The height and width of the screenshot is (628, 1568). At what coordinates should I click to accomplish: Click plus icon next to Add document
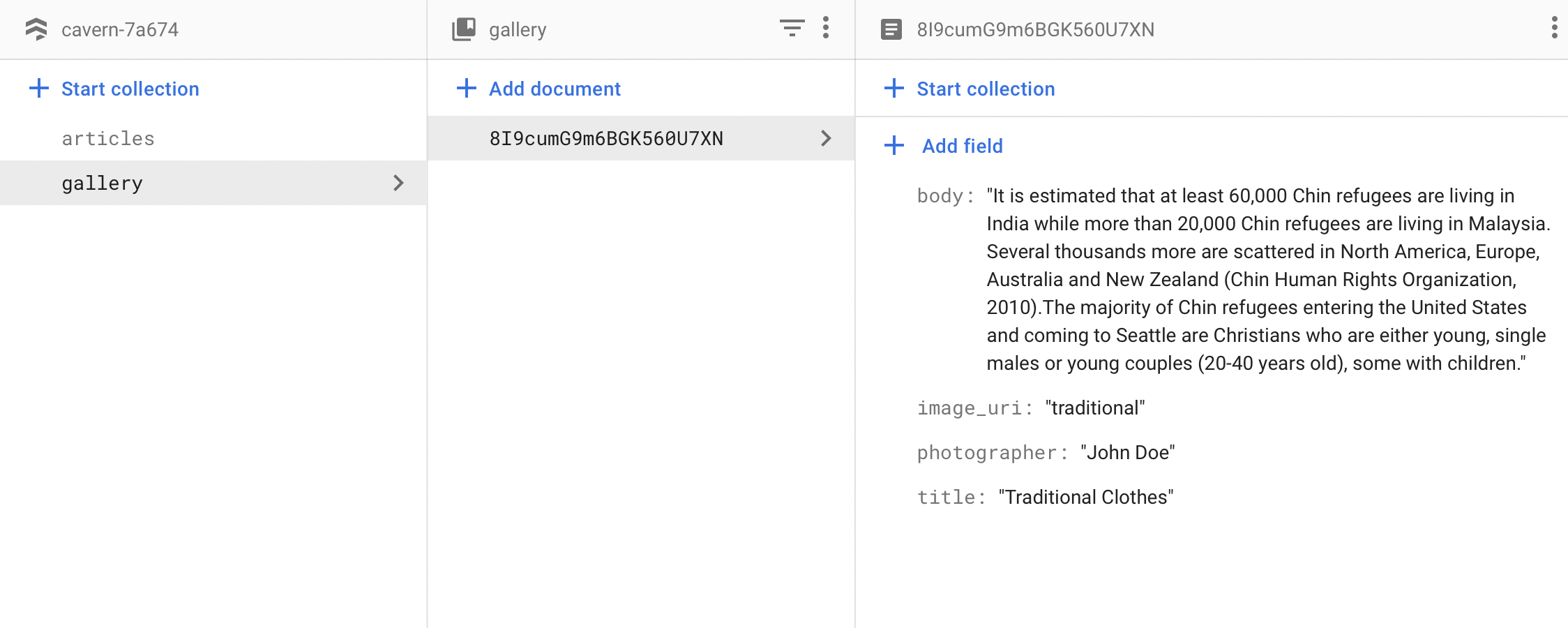click(466, 89)
